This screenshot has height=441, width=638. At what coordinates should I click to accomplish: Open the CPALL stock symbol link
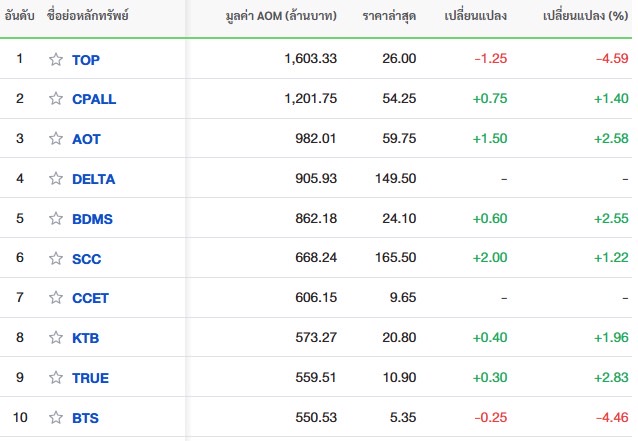coord(94,99)
